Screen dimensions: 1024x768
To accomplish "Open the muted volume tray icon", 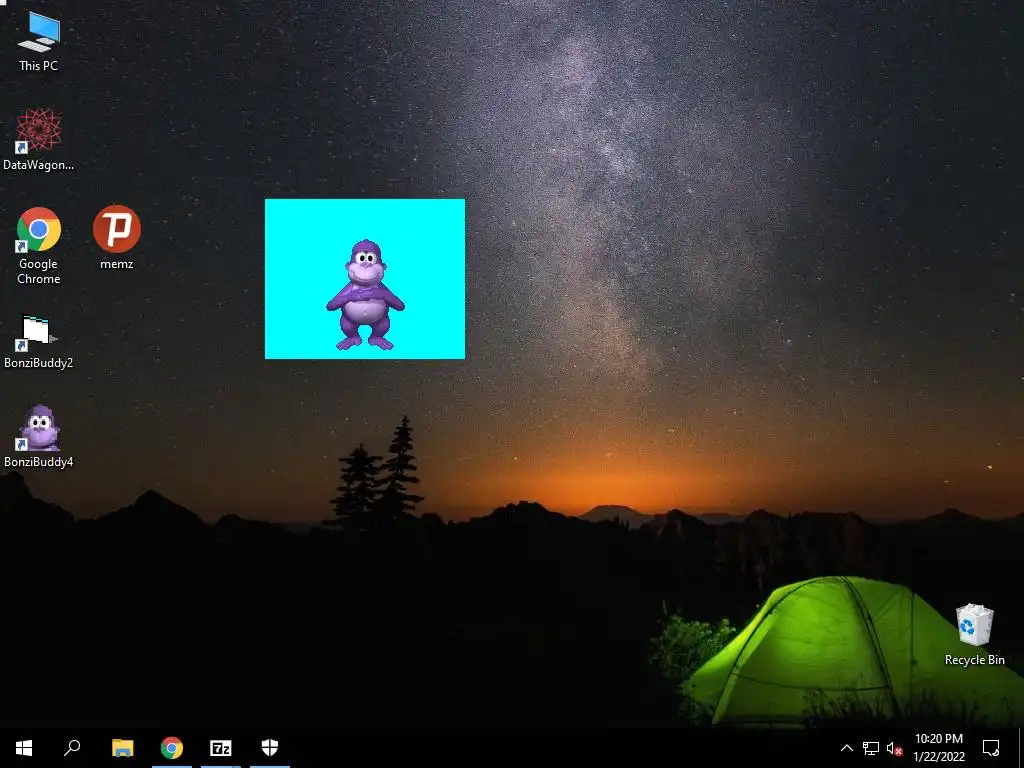I will (894, 748).
